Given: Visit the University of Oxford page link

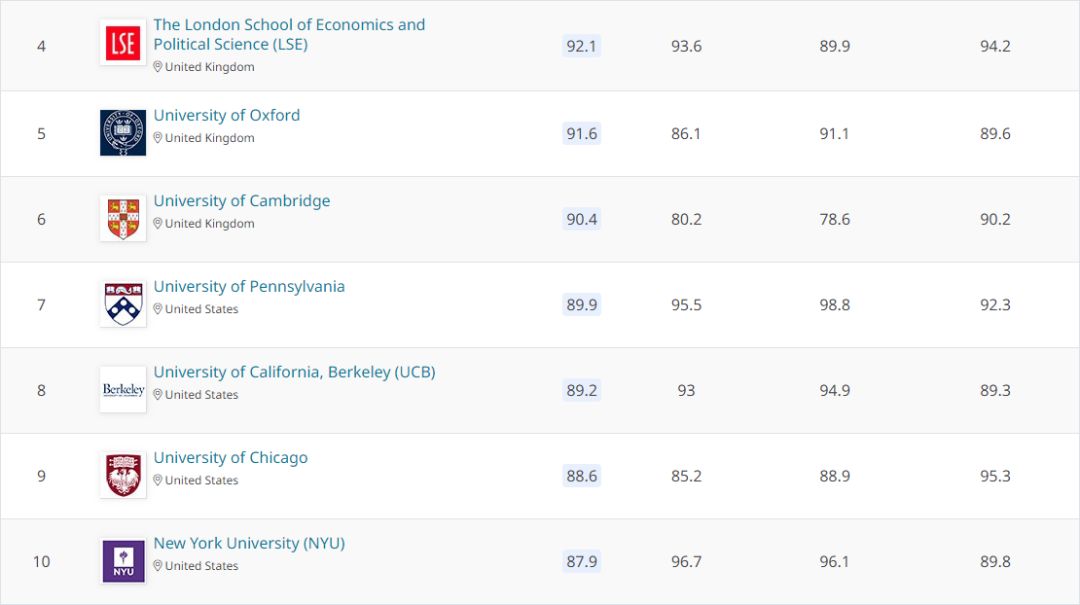Looking at the screenshot, I should [227, 115].
